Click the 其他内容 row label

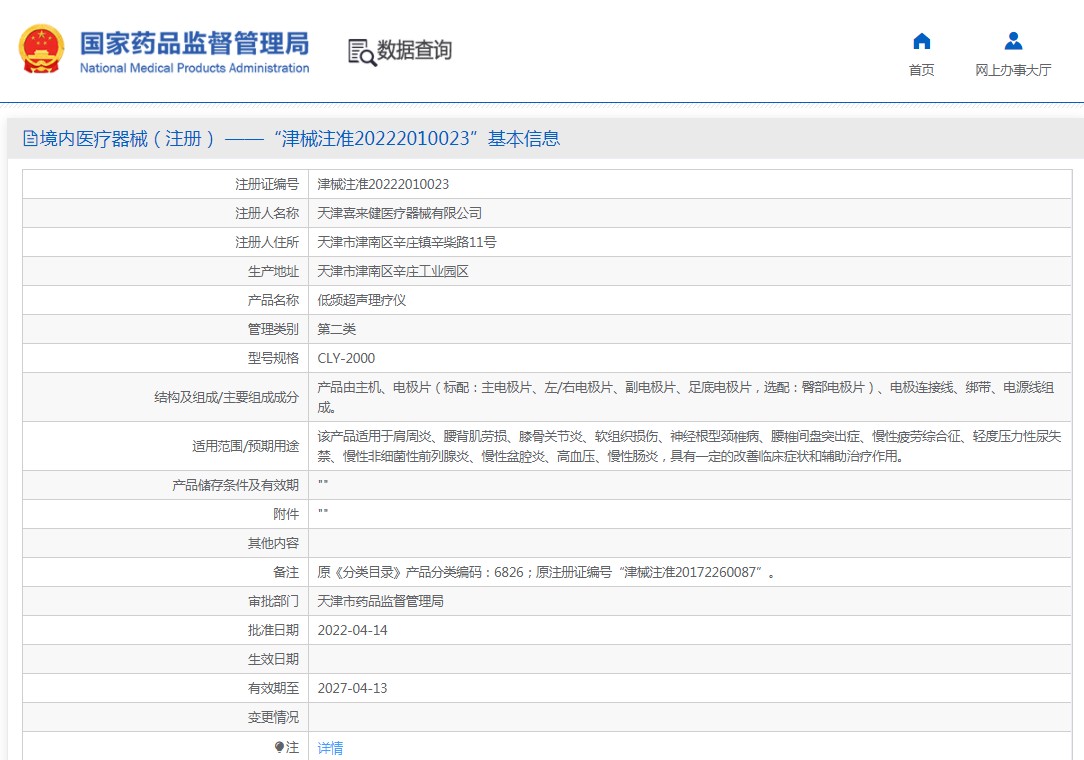click(273, 543)
